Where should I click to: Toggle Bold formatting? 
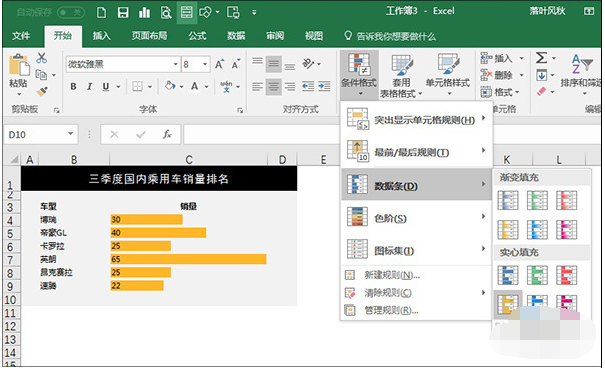point(73,86)
